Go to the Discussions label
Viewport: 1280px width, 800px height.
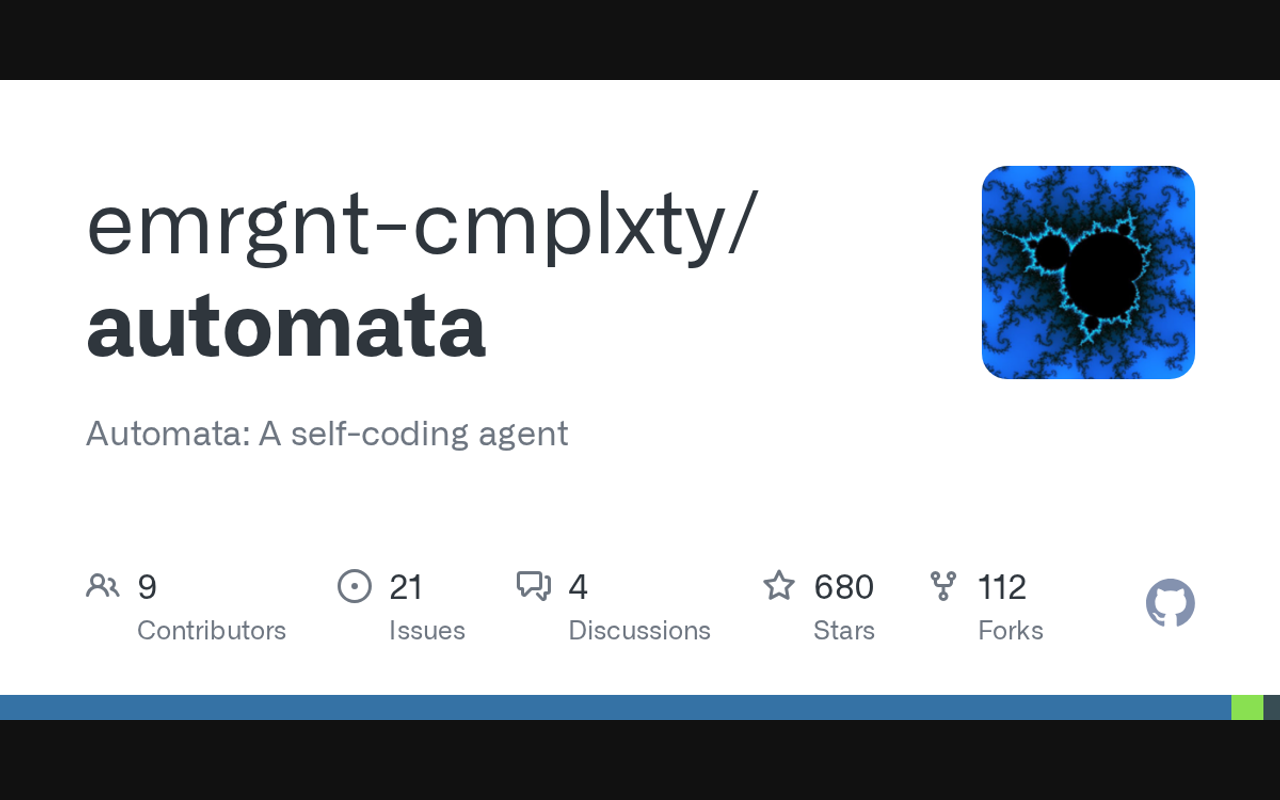[x=639, y=630]
